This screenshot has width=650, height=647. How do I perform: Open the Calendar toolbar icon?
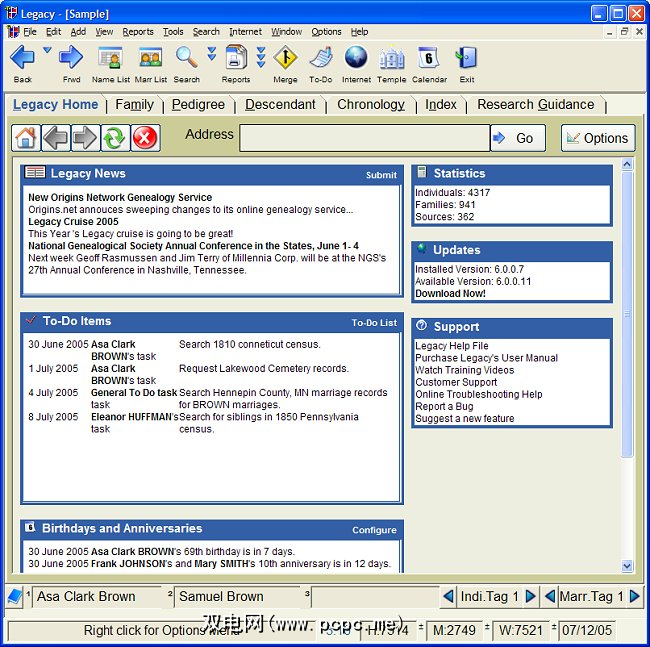click(x=429, y=58)
